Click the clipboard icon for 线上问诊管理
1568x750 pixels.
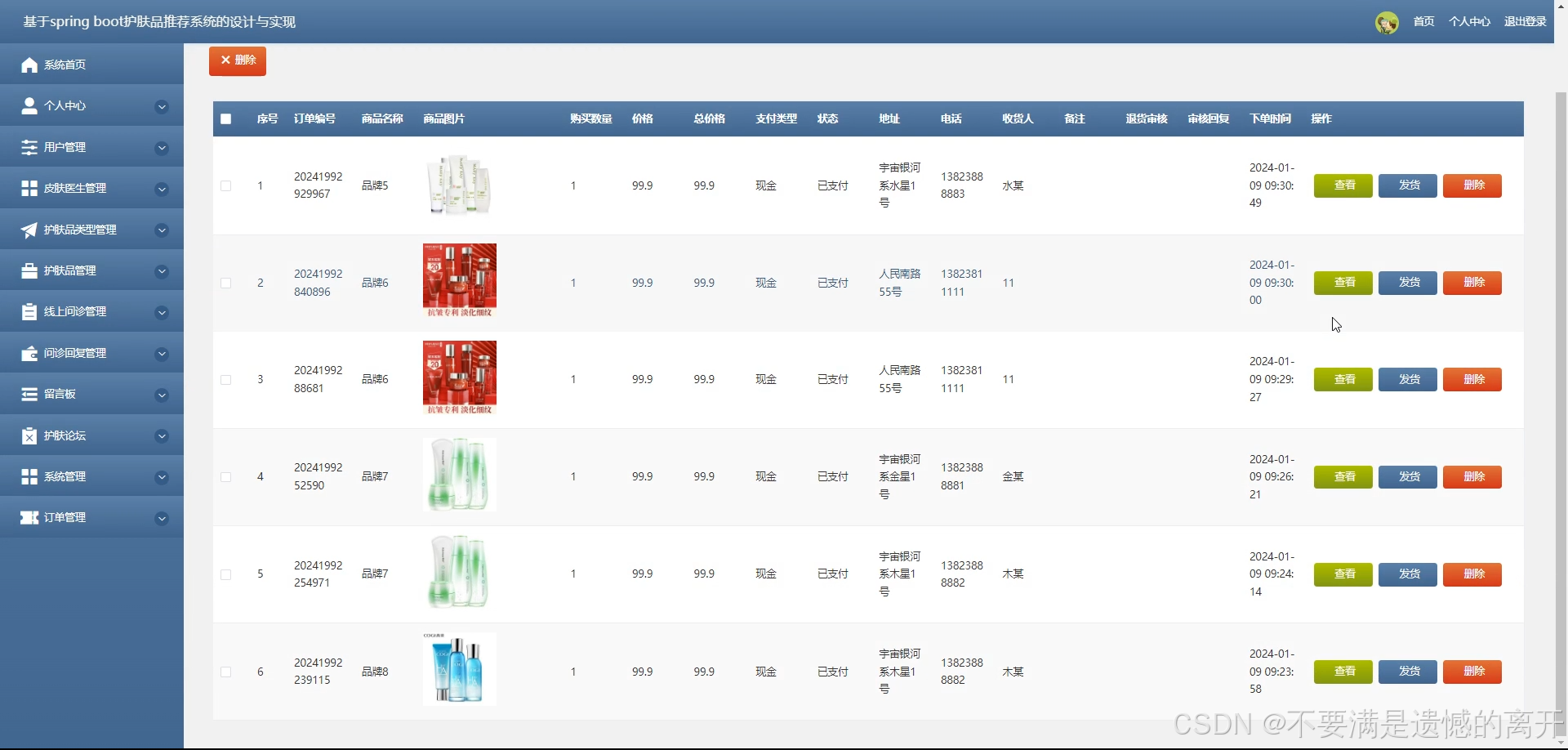click(x=29, y=311)
